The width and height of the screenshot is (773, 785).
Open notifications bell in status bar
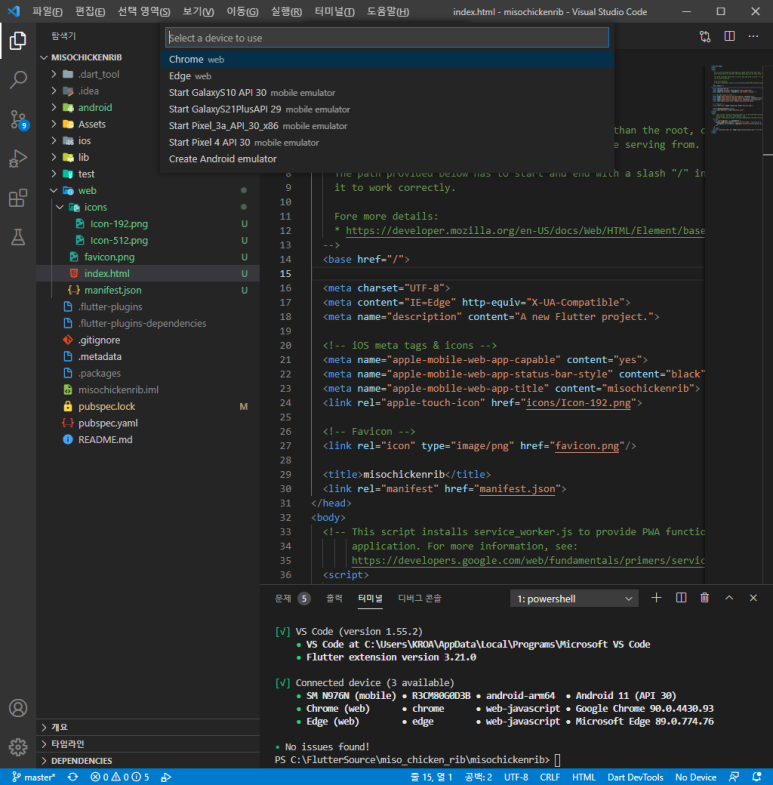tap(757, 777)
